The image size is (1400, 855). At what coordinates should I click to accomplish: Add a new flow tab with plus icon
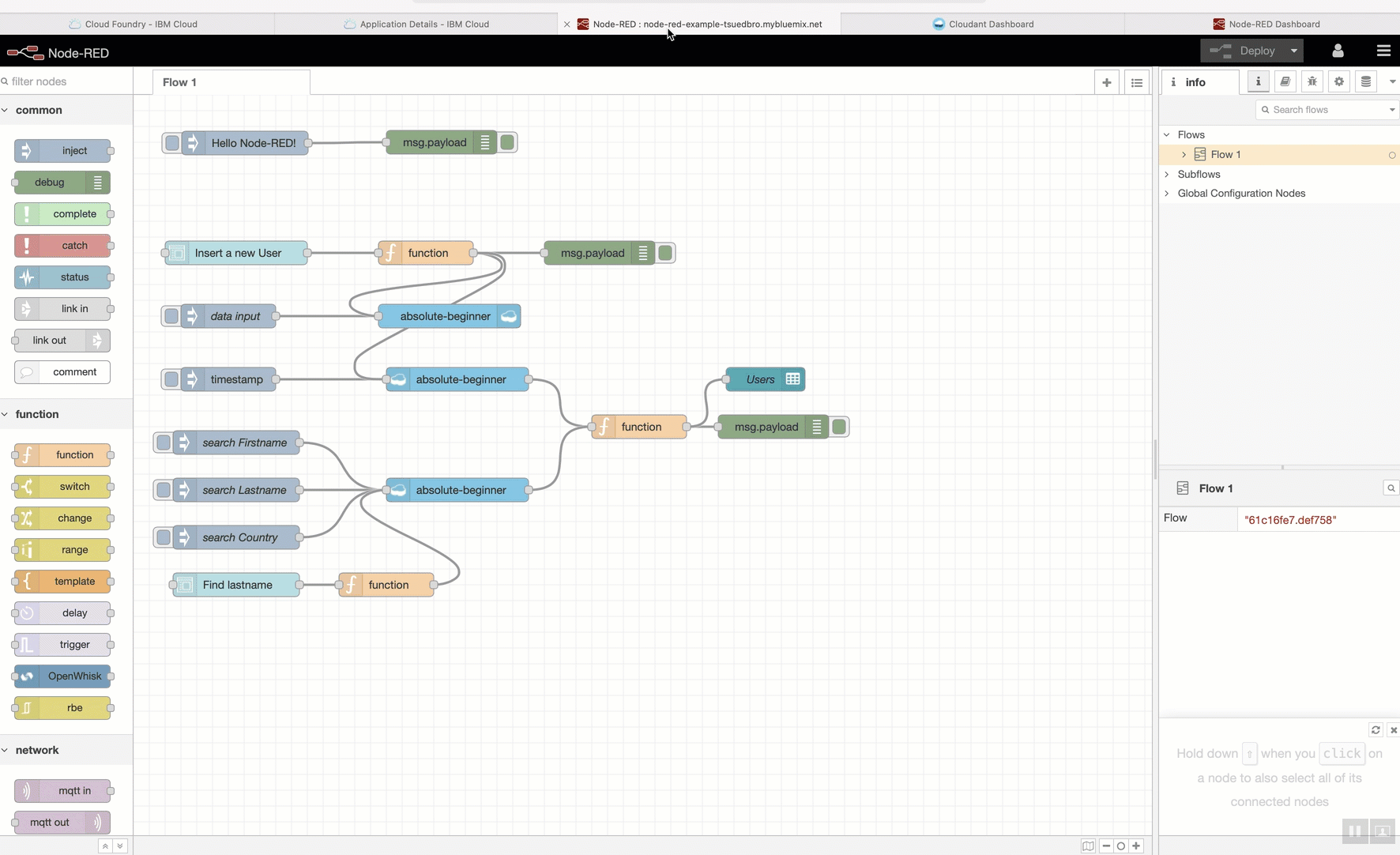[x=1106, y=82]
